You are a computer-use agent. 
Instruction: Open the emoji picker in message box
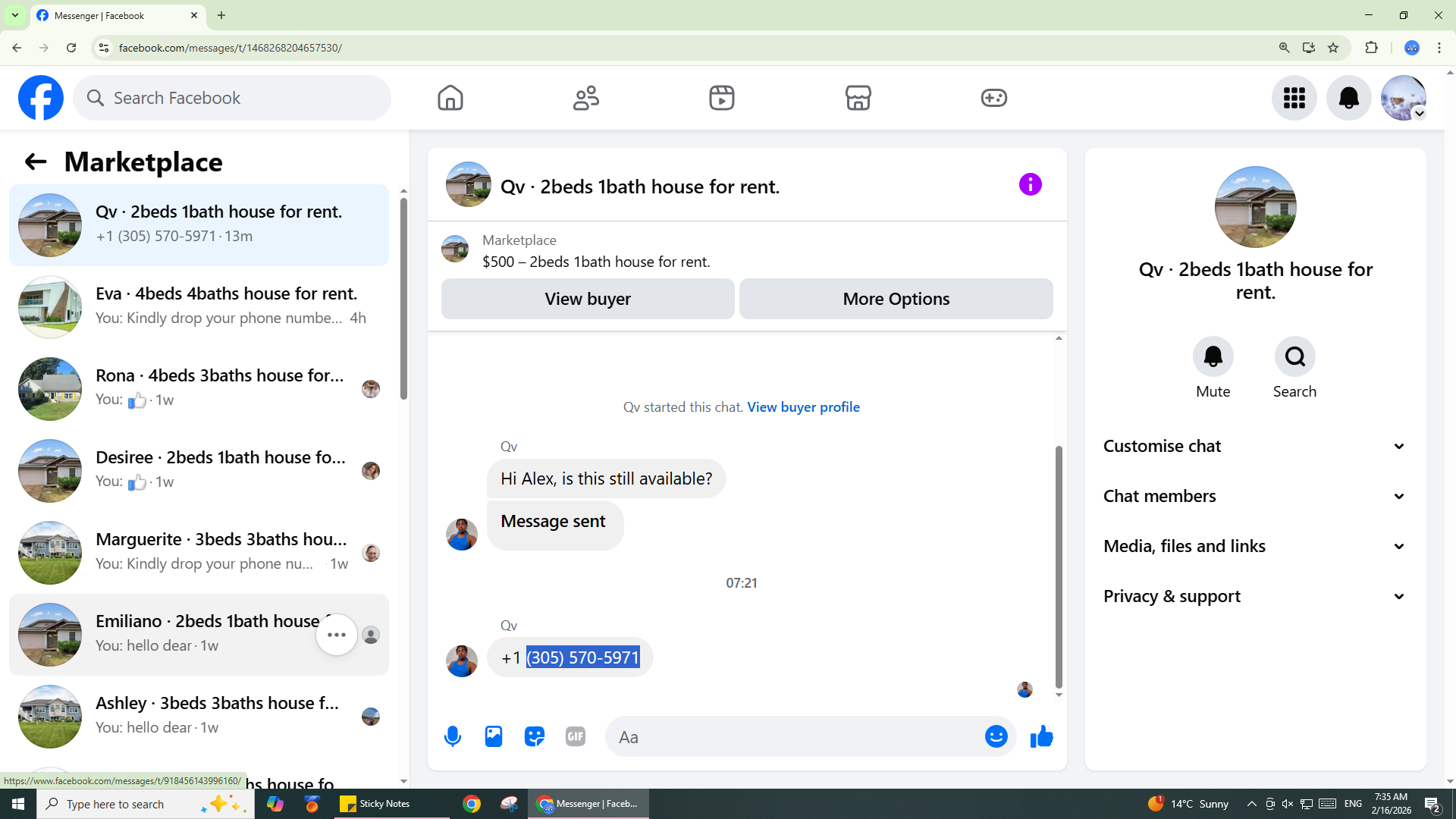pos(996,736)
